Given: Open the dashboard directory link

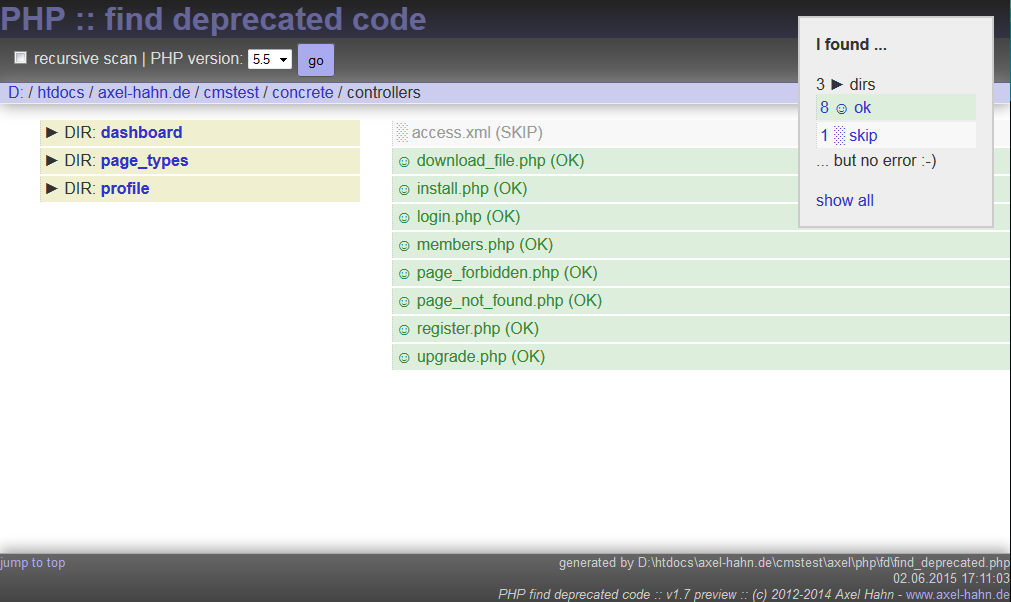Looking at the screenshot, I should click(x=141, y=132).
